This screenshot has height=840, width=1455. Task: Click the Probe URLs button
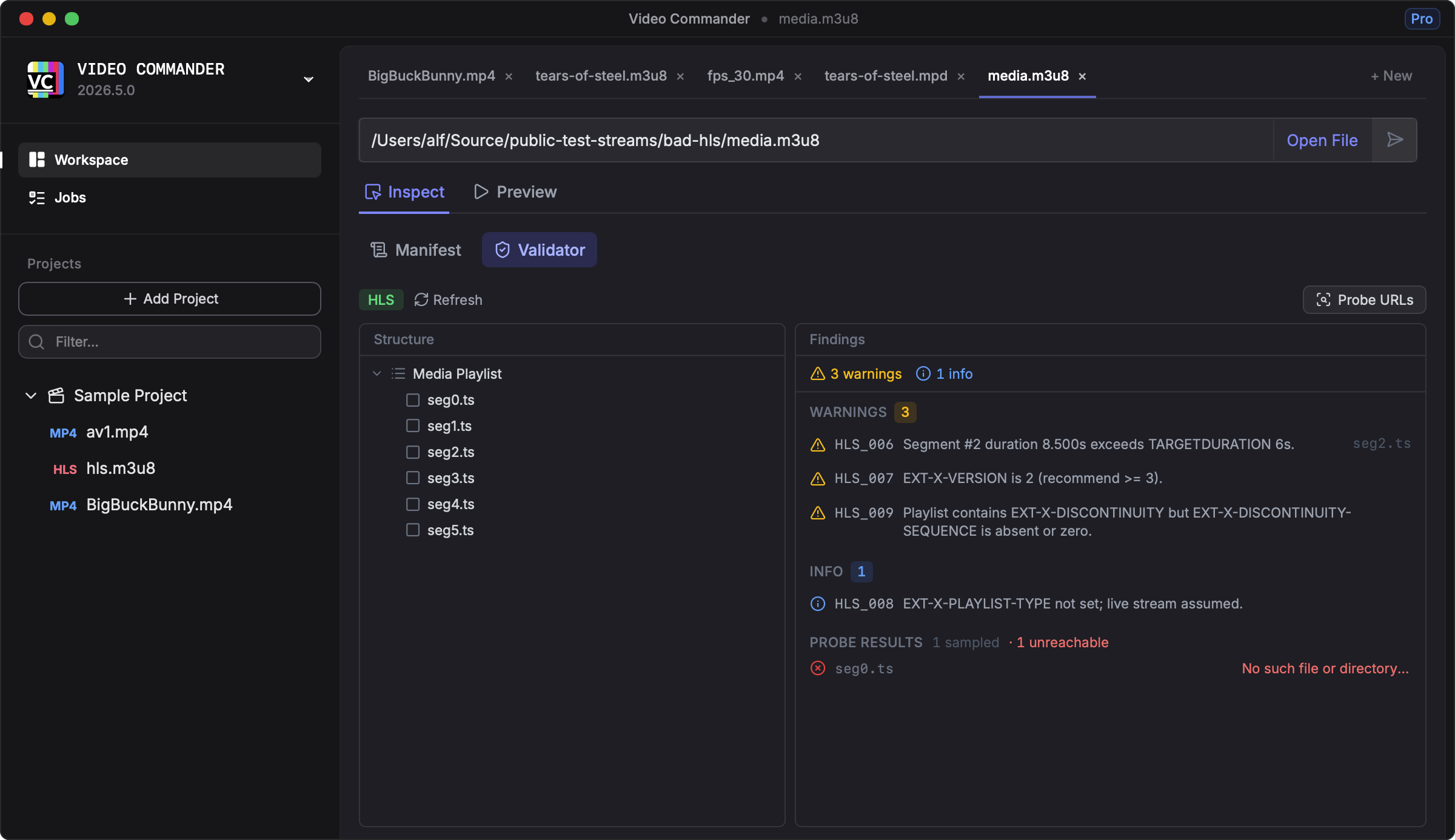tap(1363, 299)
